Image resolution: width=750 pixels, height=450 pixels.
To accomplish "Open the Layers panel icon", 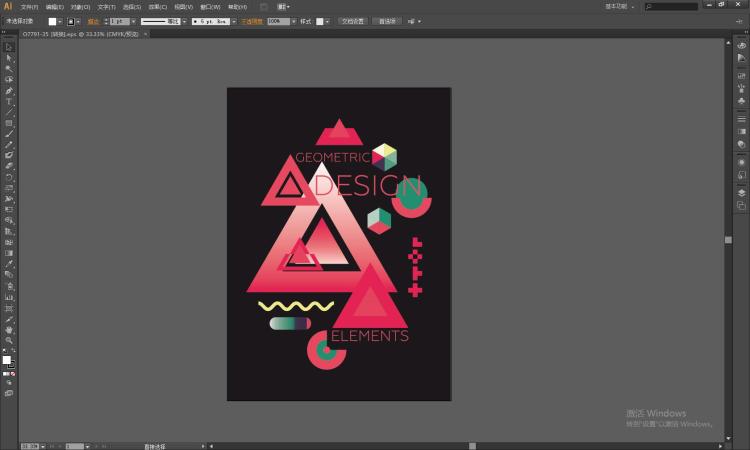I will tap(741, 193).
